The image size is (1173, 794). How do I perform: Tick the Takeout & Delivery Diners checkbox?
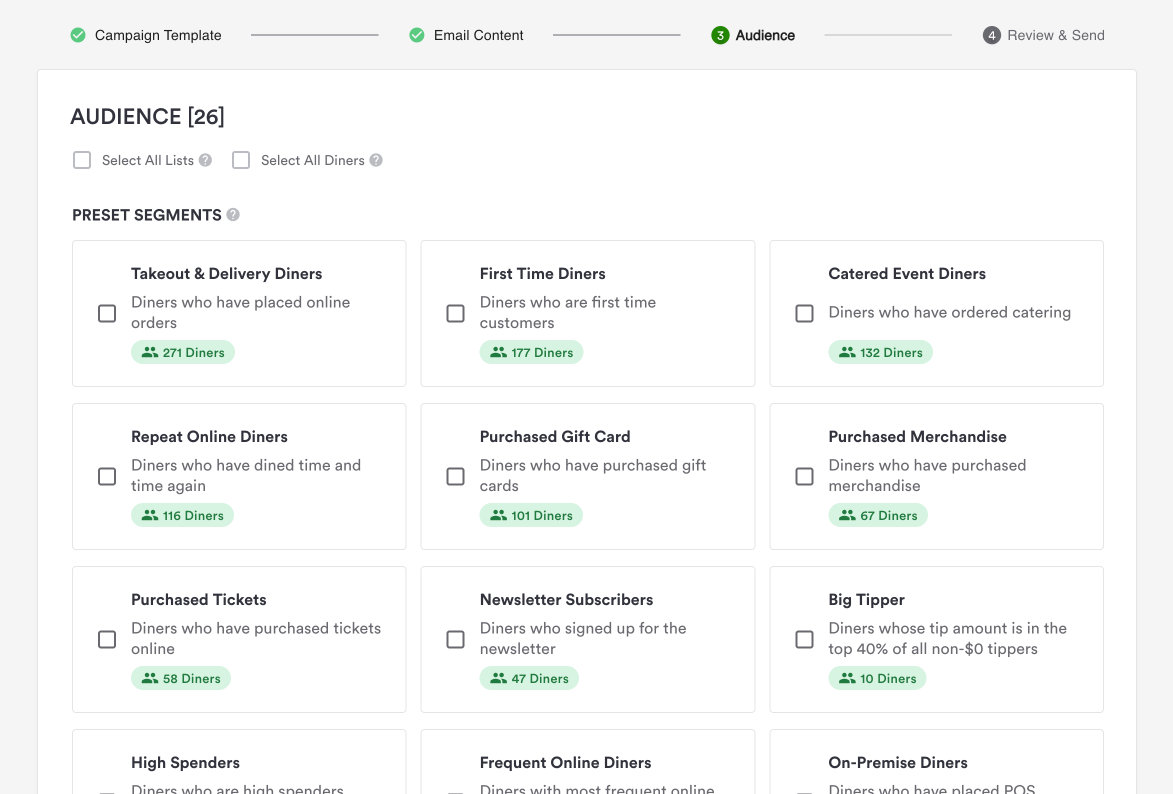[107, 313]
